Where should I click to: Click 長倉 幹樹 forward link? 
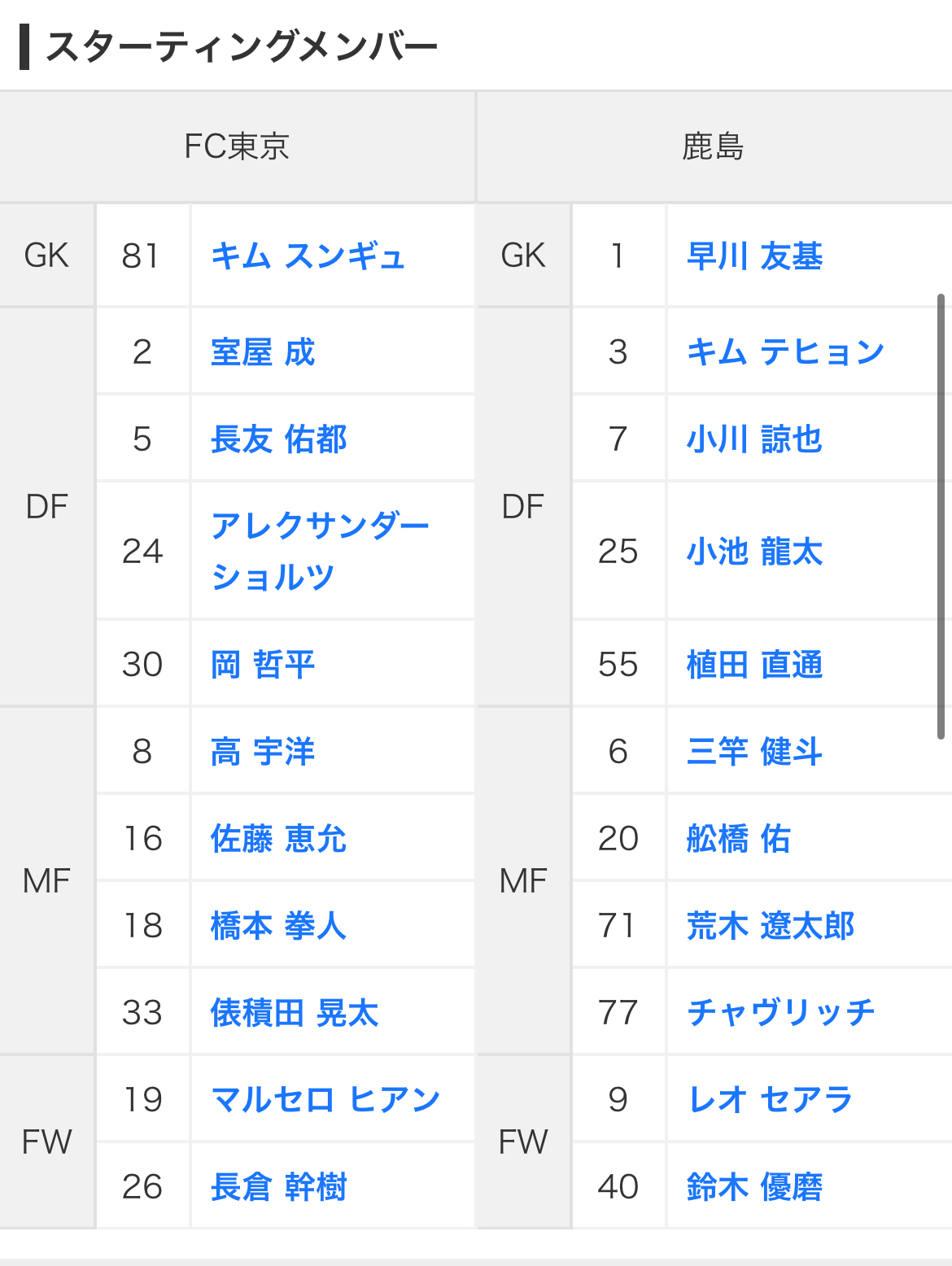(x=278, y=1187)
